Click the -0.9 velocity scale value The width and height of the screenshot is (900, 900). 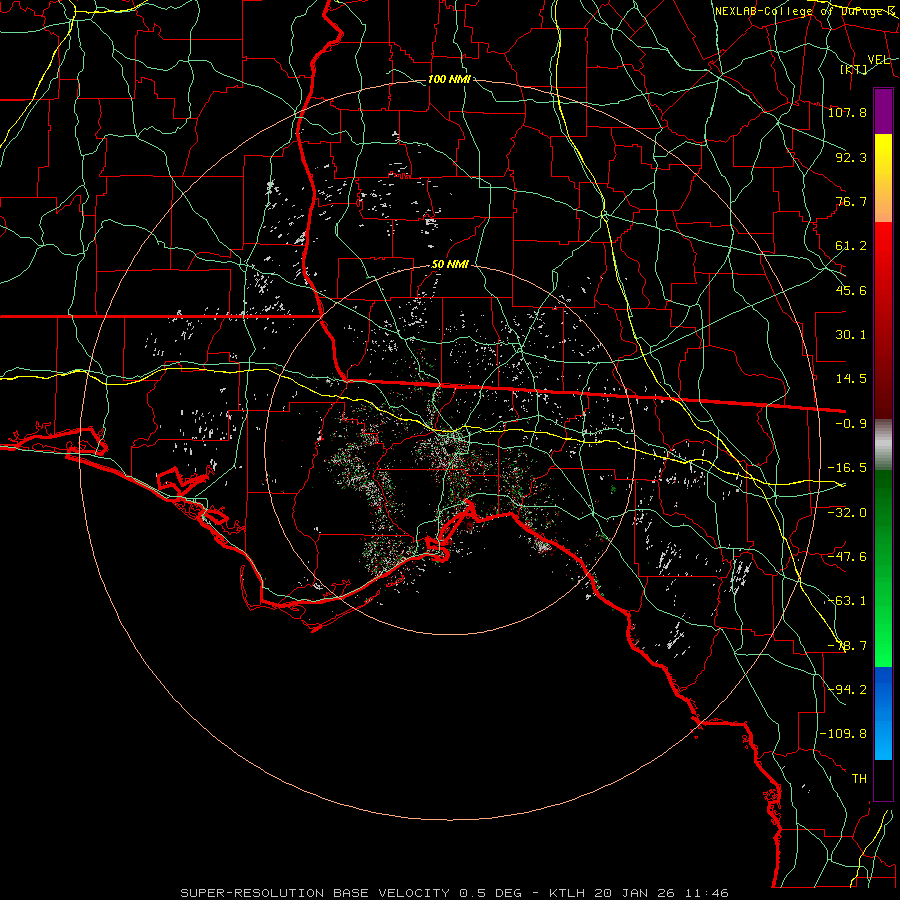(851, 424)
